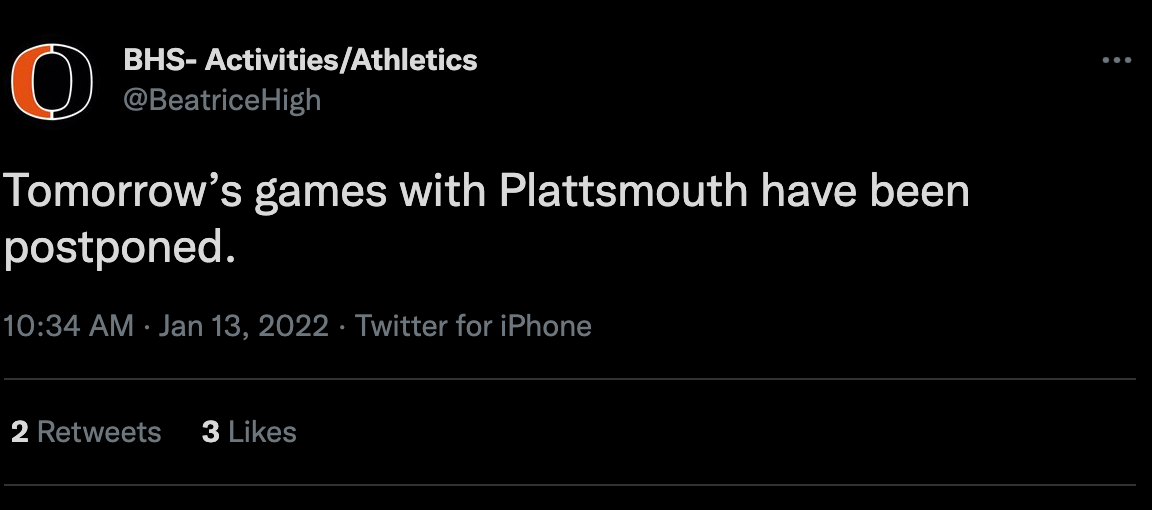Click the @BeatriceHigh handle
The height and width of the screenshot is (510, 1152).
(222, 100)
